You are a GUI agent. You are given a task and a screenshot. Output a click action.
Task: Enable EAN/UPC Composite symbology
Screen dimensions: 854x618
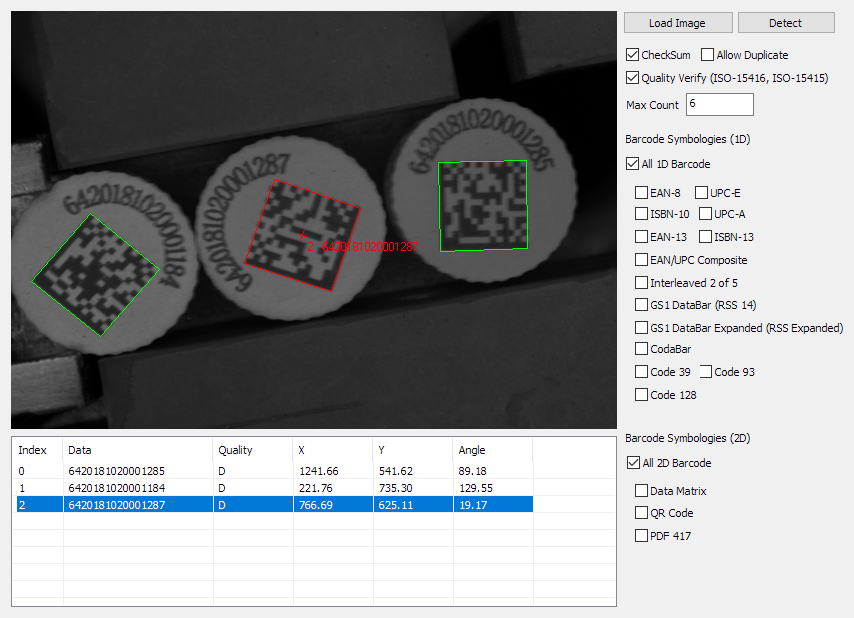tap(641, 260)
